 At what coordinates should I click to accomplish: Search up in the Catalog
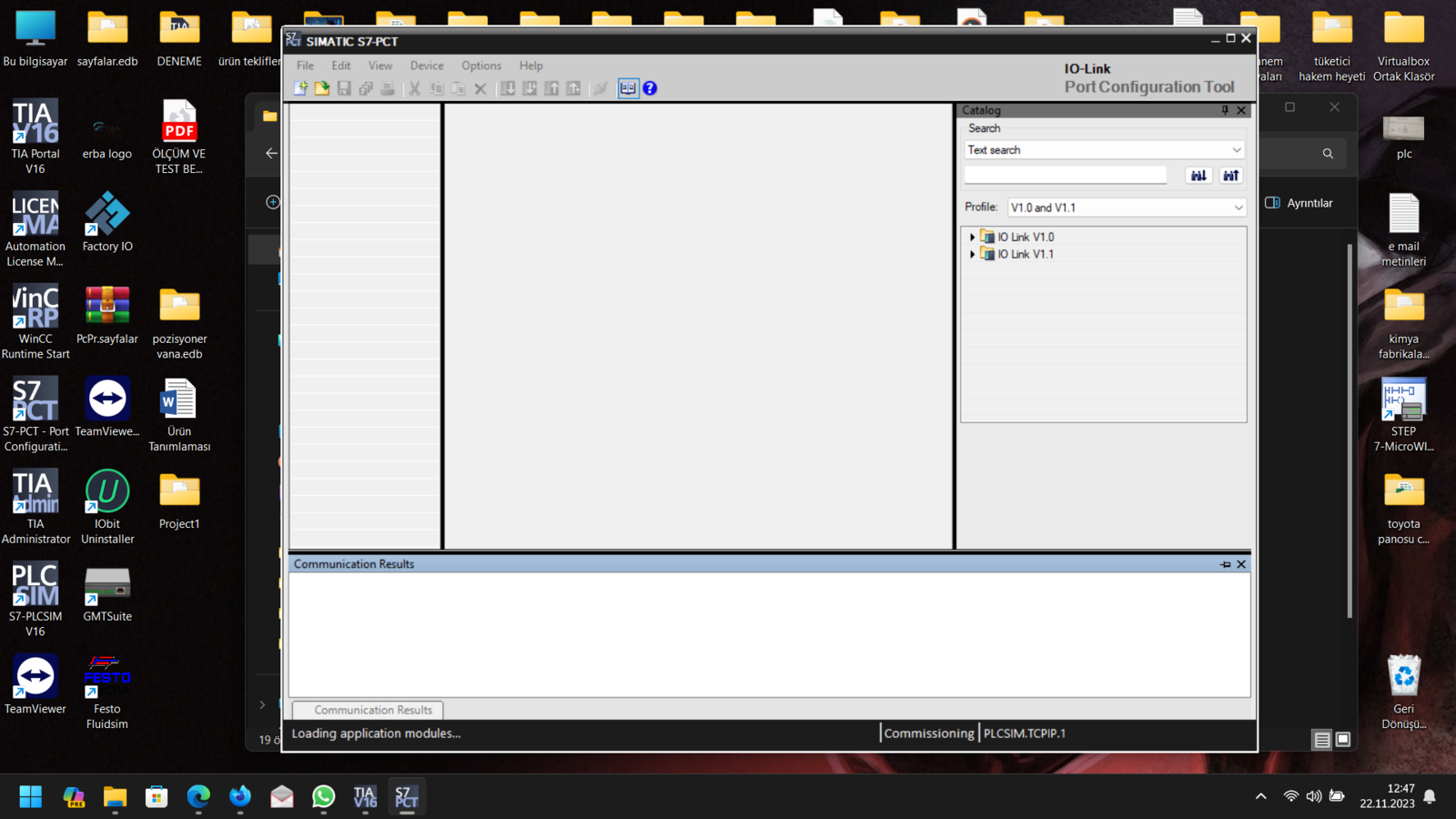tap(1230, 176)
